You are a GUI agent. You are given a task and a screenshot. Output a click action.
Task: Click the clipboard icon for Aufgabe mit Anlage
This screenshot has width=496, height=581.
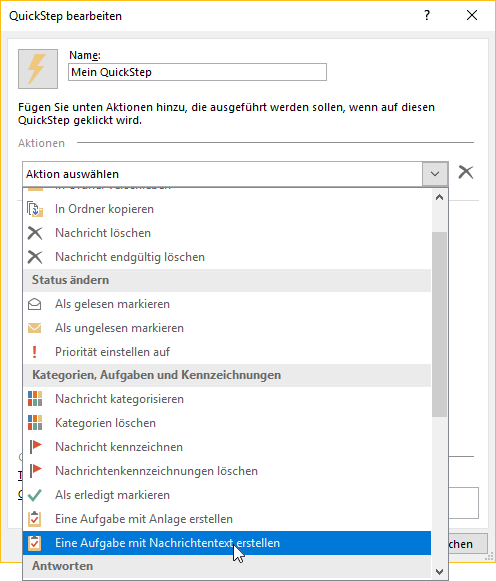tap(35, 519)
